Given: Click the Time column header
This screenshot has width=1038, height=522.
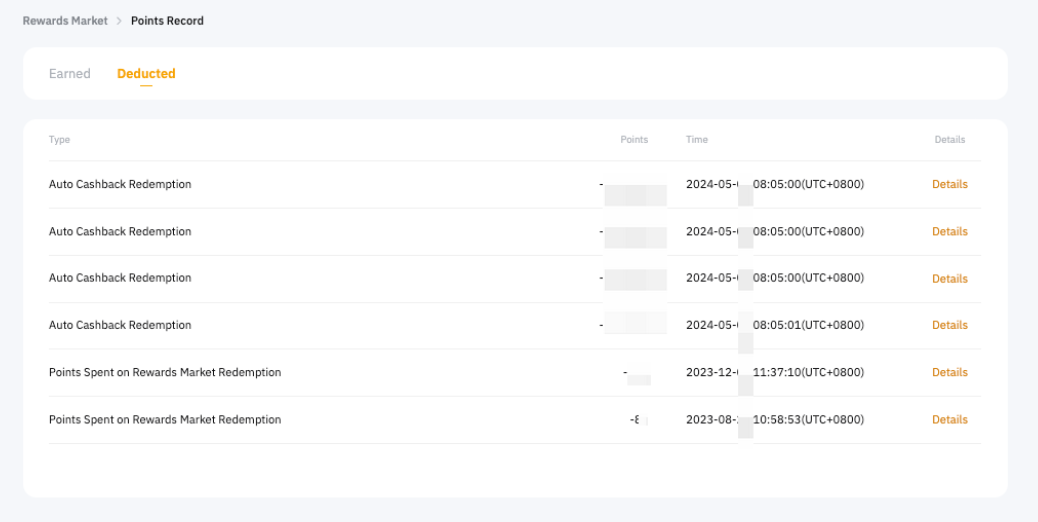Looking at the screenshot, I should (x=697, y=140).
